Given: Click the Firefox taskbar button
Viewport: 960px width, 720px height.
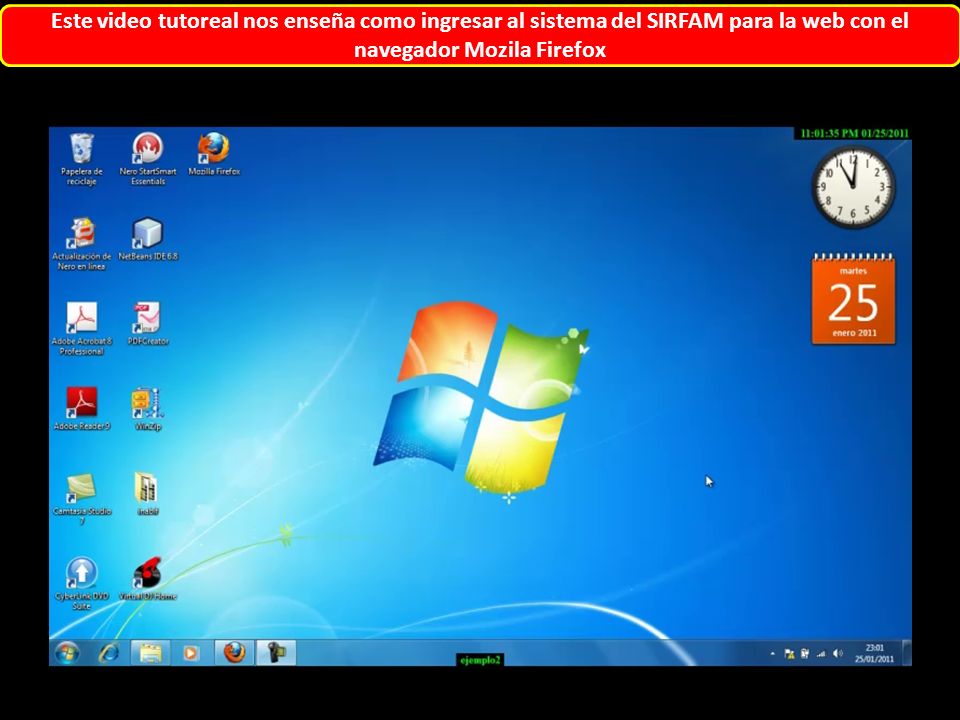Looking at the screenshot, I should point(234,653).
